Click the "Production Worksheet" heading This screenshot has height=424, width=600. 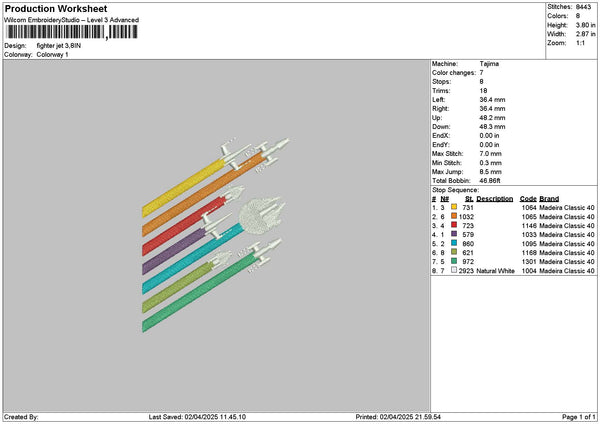[x=56, y=9]
